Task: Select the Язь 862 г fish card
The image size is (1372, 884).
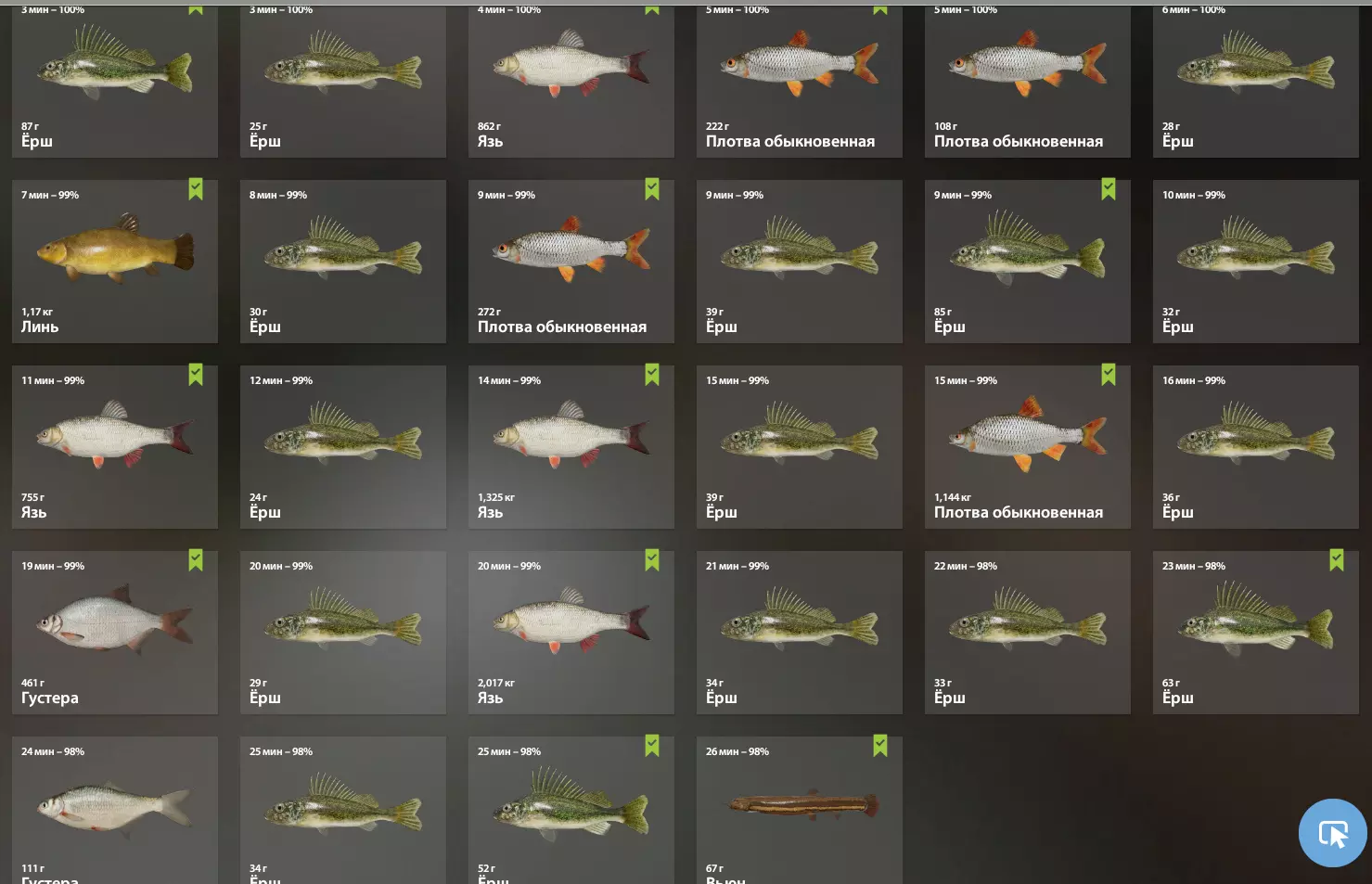Action: coord(571,79)
